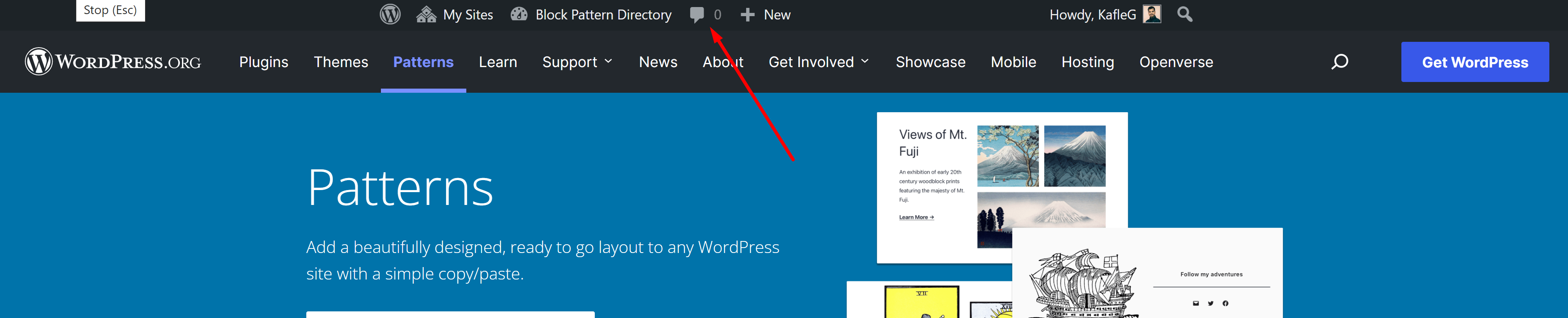Image resolution: width=1568 pixels, height=318 pixels.
Task: Expand the Support dropdown menu
Action: 577,62
